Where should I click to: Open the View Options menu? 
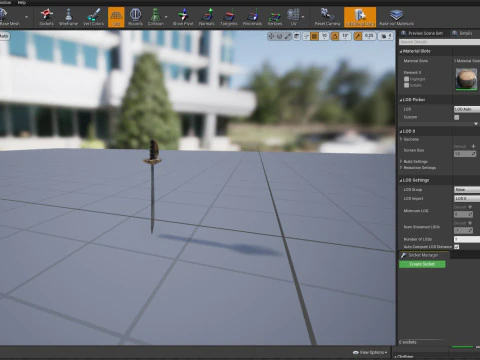pyautogui.click(x=370, y=352)
